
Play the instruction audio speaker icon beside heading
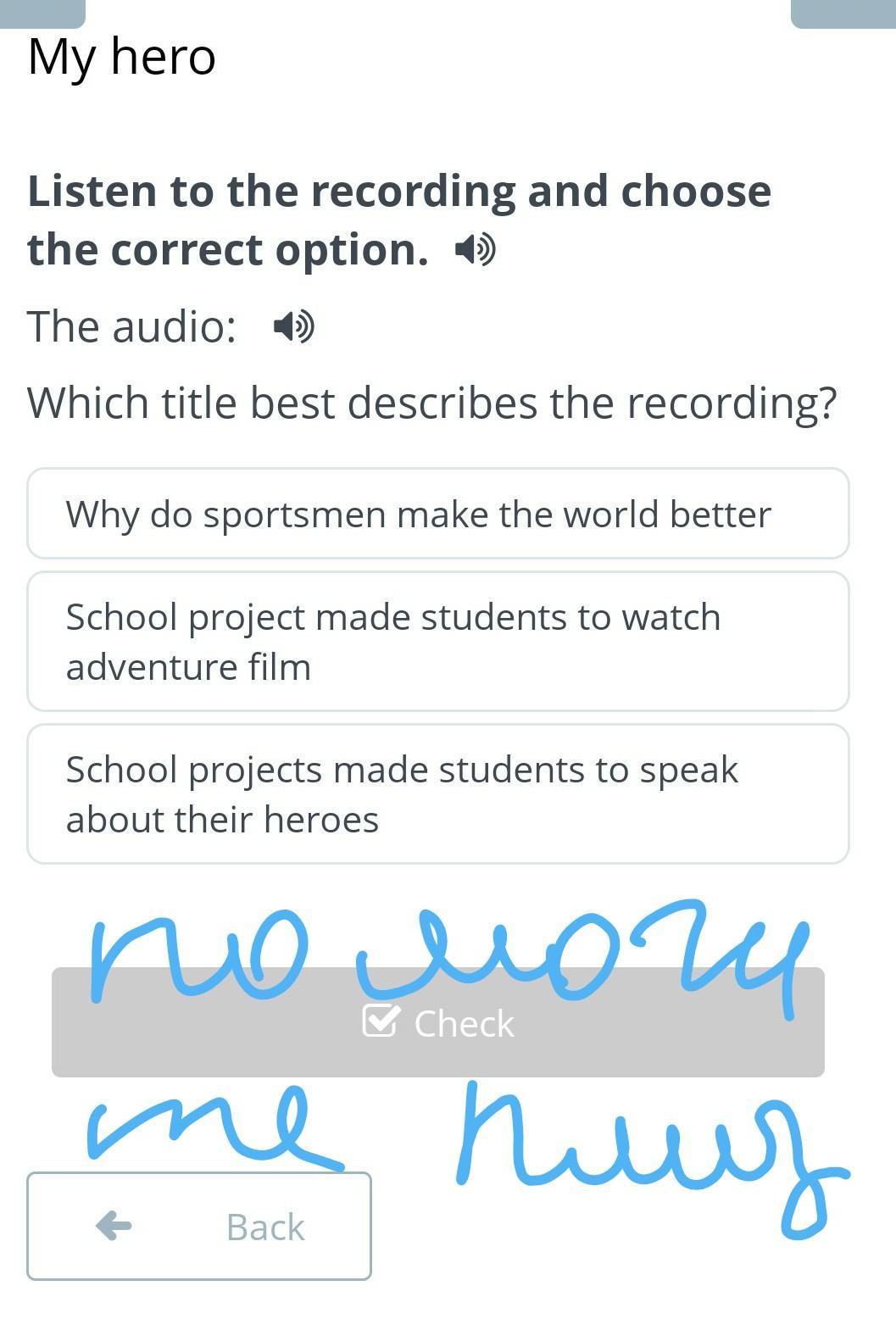pyautogui.click(x=476, y=250)
